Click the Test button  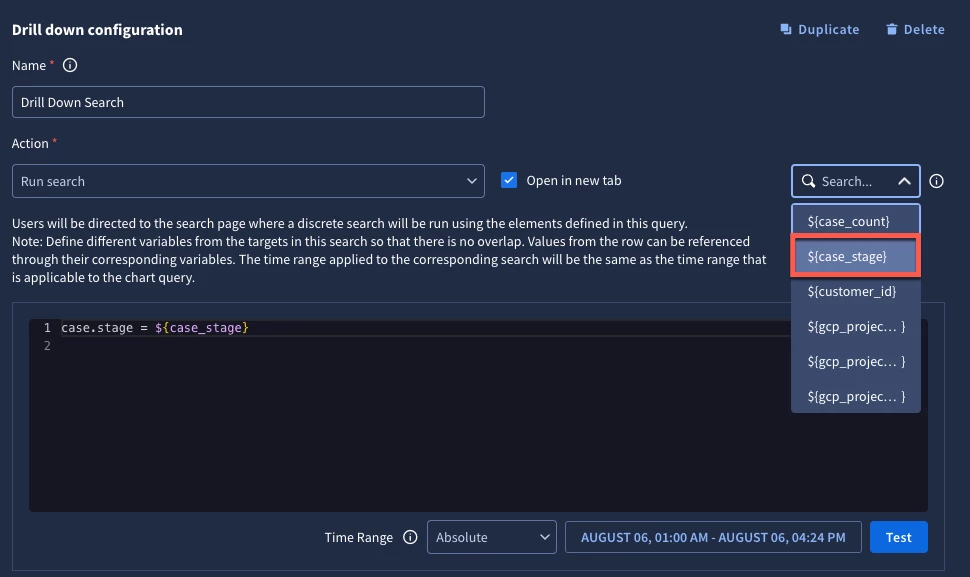[898, 537]
